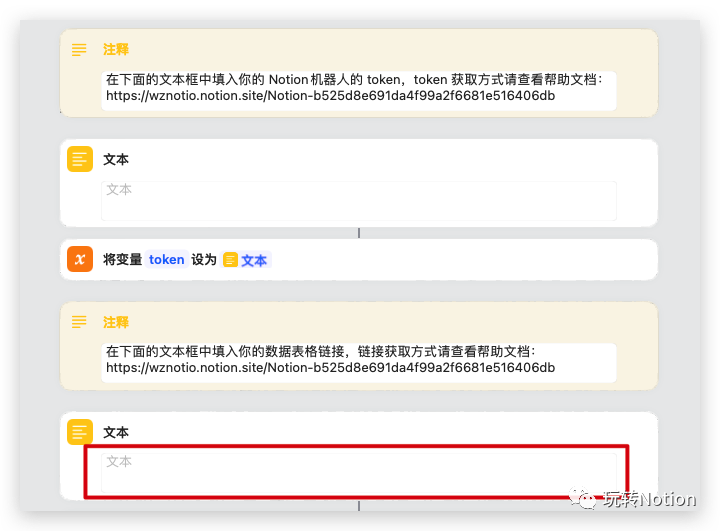Click the orange variable icon beside 将变量
The height and width of the screenshot is (531, 720).
pos(80,259)
